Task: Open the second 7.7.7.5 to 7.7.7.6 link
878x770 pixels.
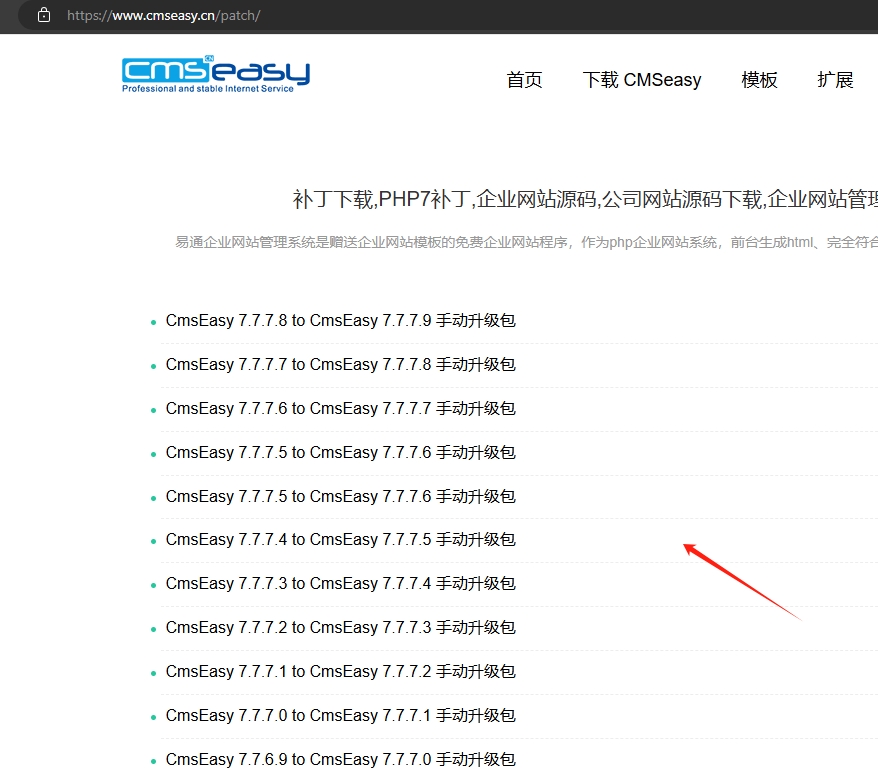Action: pyautogui.click(x=340, y=496)
